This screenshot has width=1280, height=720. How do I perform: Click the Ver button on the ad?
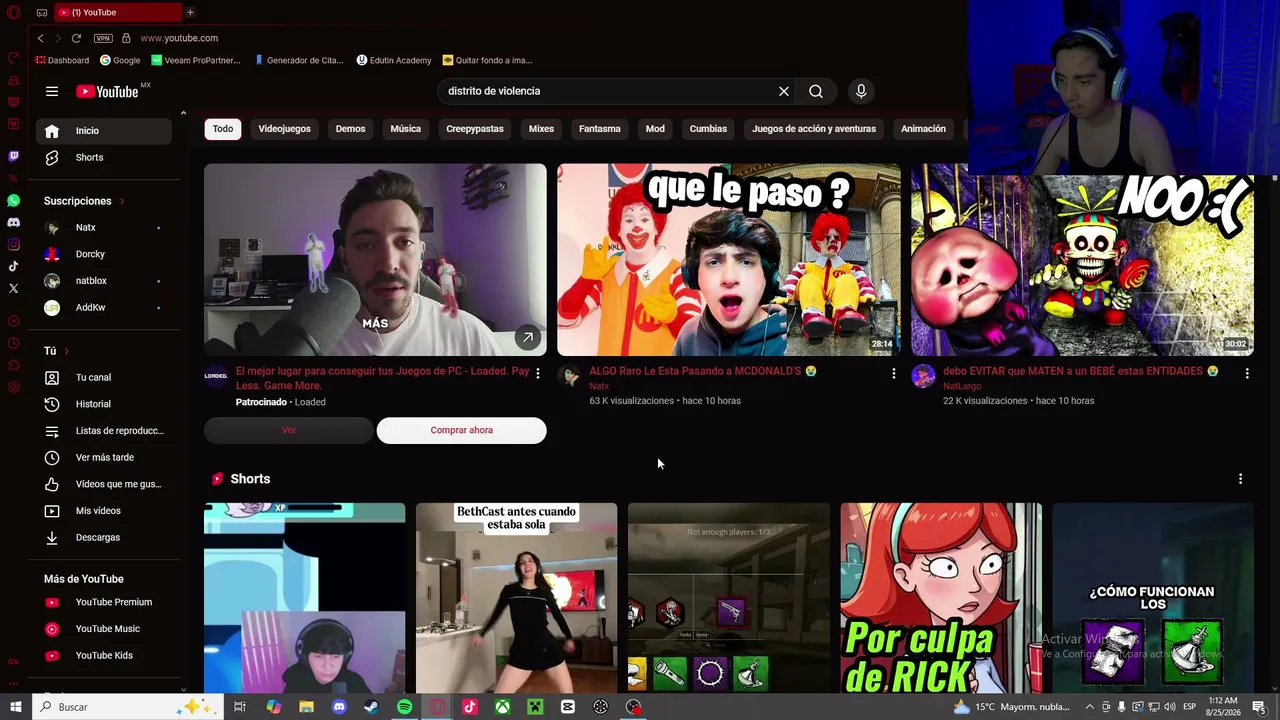click(289, 430)
